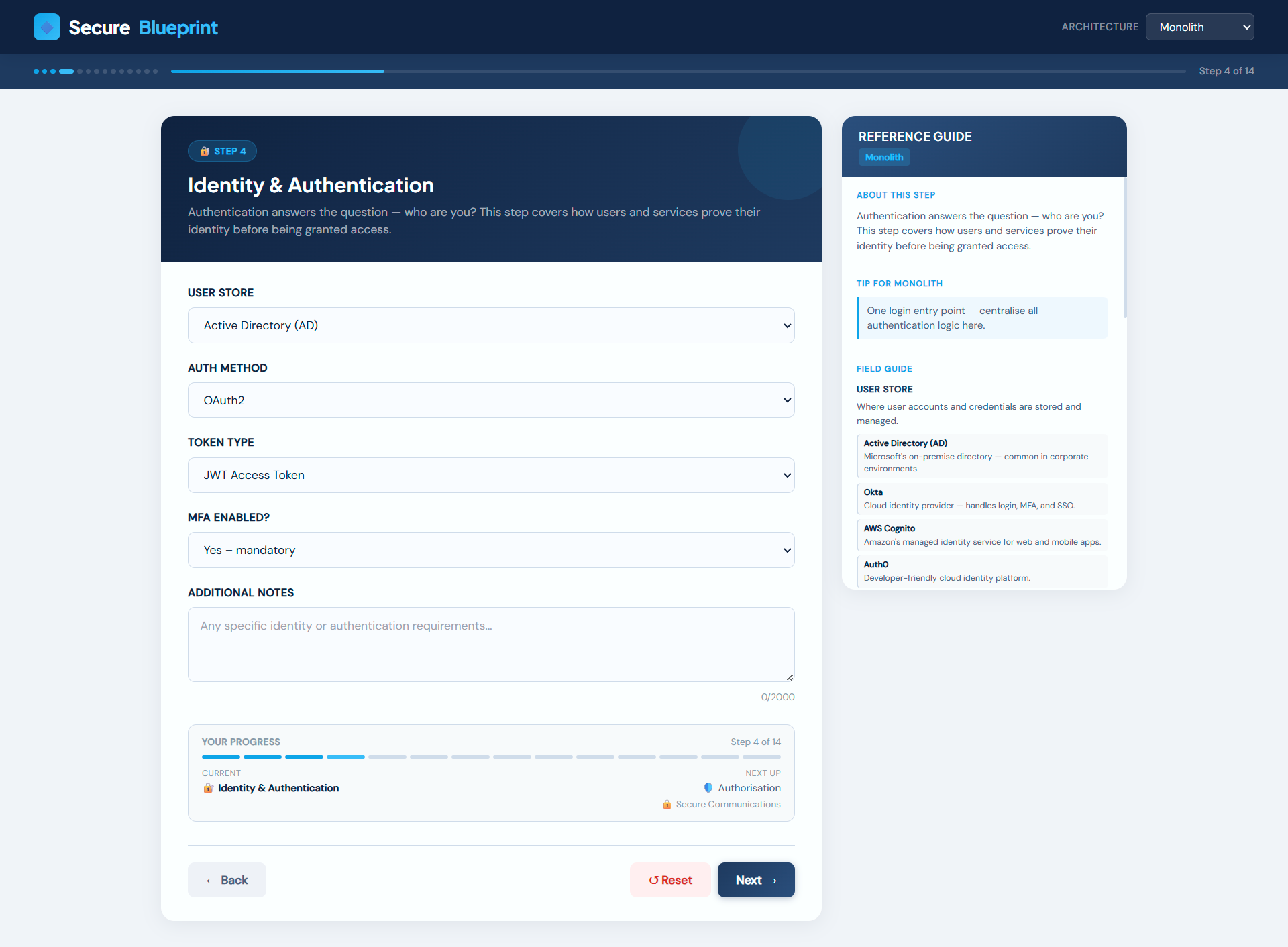Click the arrow icon inside the Next button
This screenshot has height=947, width=1288.
[771, 880]
